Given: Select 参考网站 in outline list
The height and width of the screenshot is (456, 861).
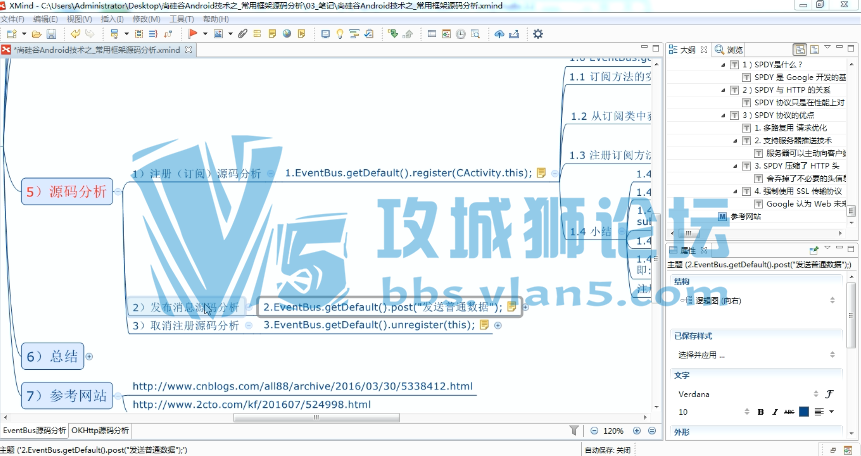Looking at the screenshot, I should (x=746, y=216).
